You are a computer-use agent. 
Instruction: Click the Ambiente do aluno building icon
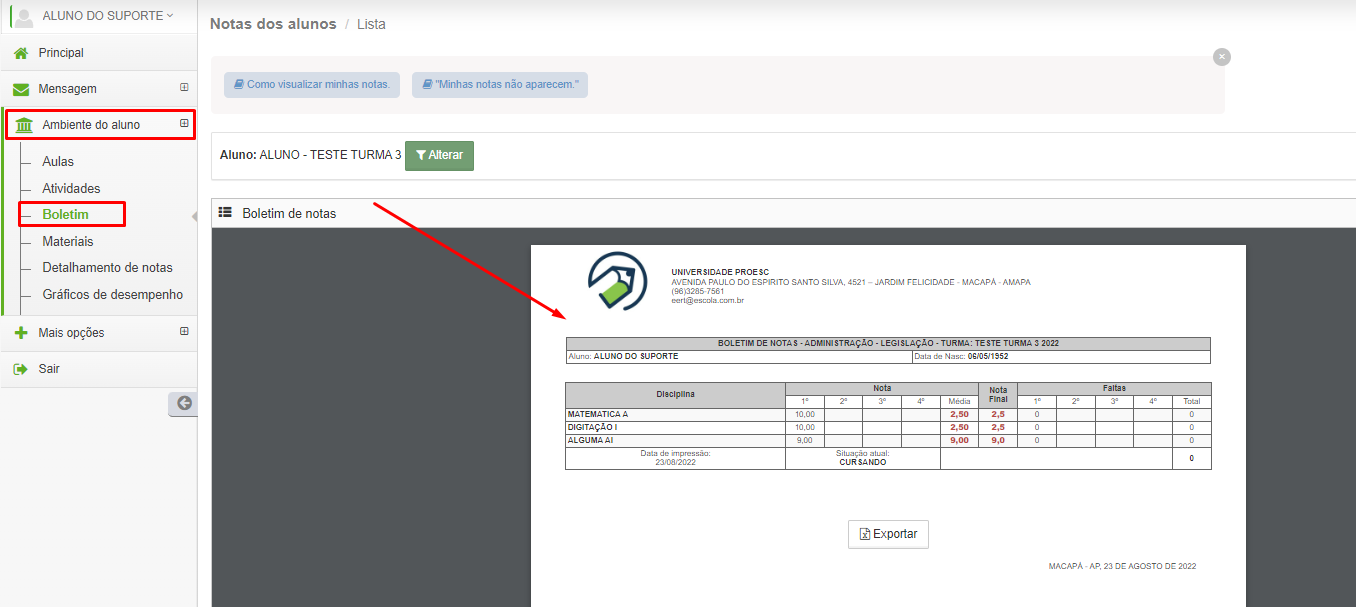tap(24, 125)
